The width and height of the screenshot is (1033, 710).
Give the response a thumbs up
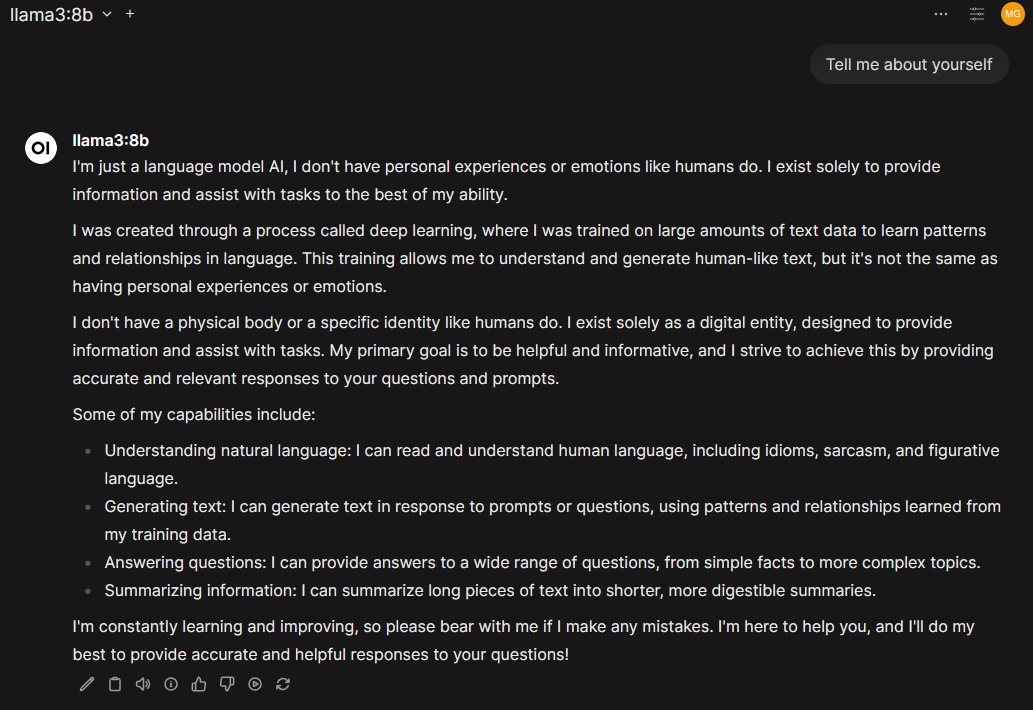(x=199, y=685)
